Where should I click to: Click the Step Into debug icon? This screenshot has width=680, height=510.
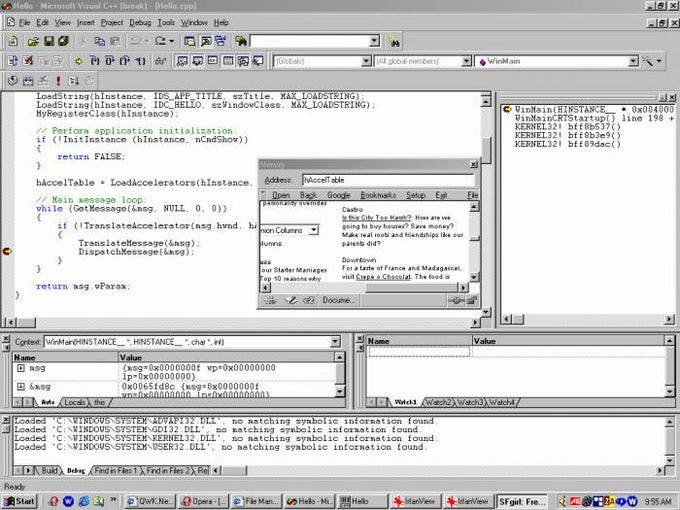click(x=95, y=61)
